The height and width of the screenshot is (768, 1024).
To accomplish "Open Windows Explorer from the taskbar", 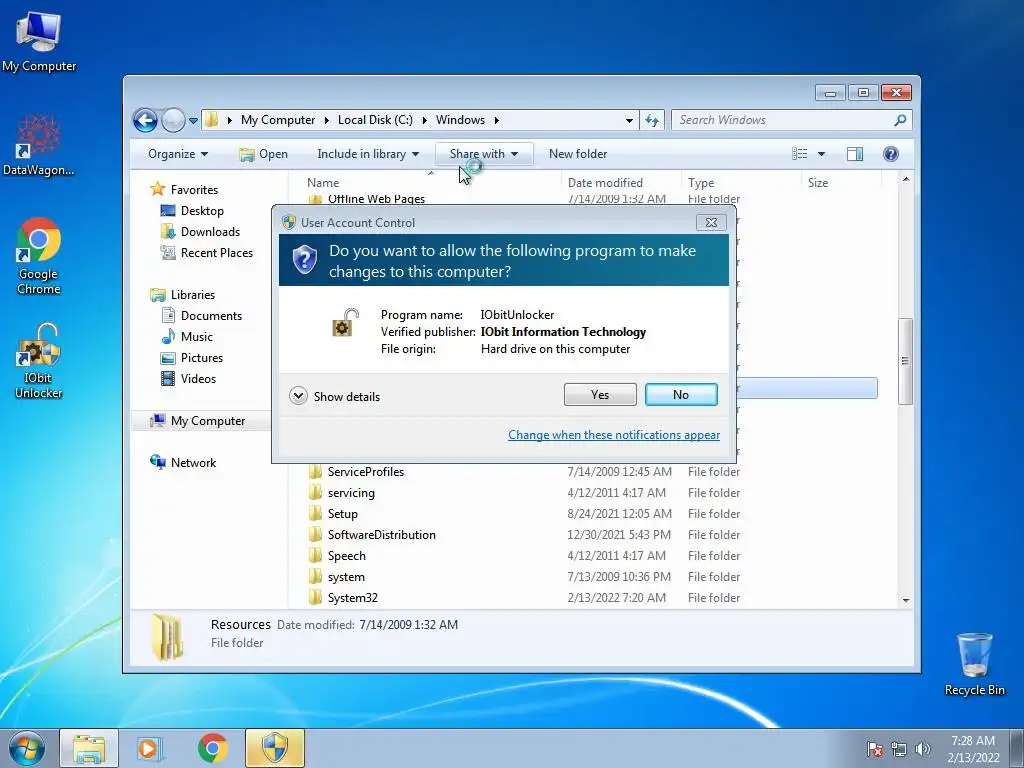I will [89, 748].
